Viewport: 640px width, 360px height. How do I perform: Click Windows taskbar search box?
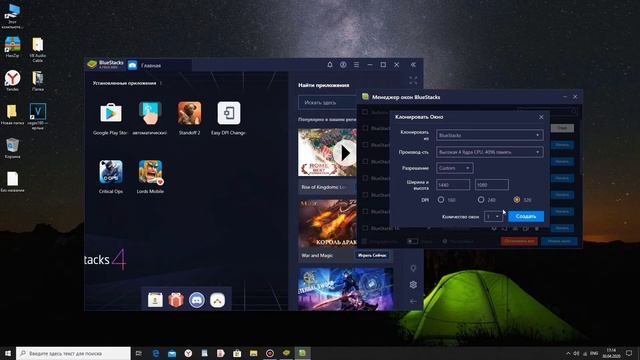[73, 353]
